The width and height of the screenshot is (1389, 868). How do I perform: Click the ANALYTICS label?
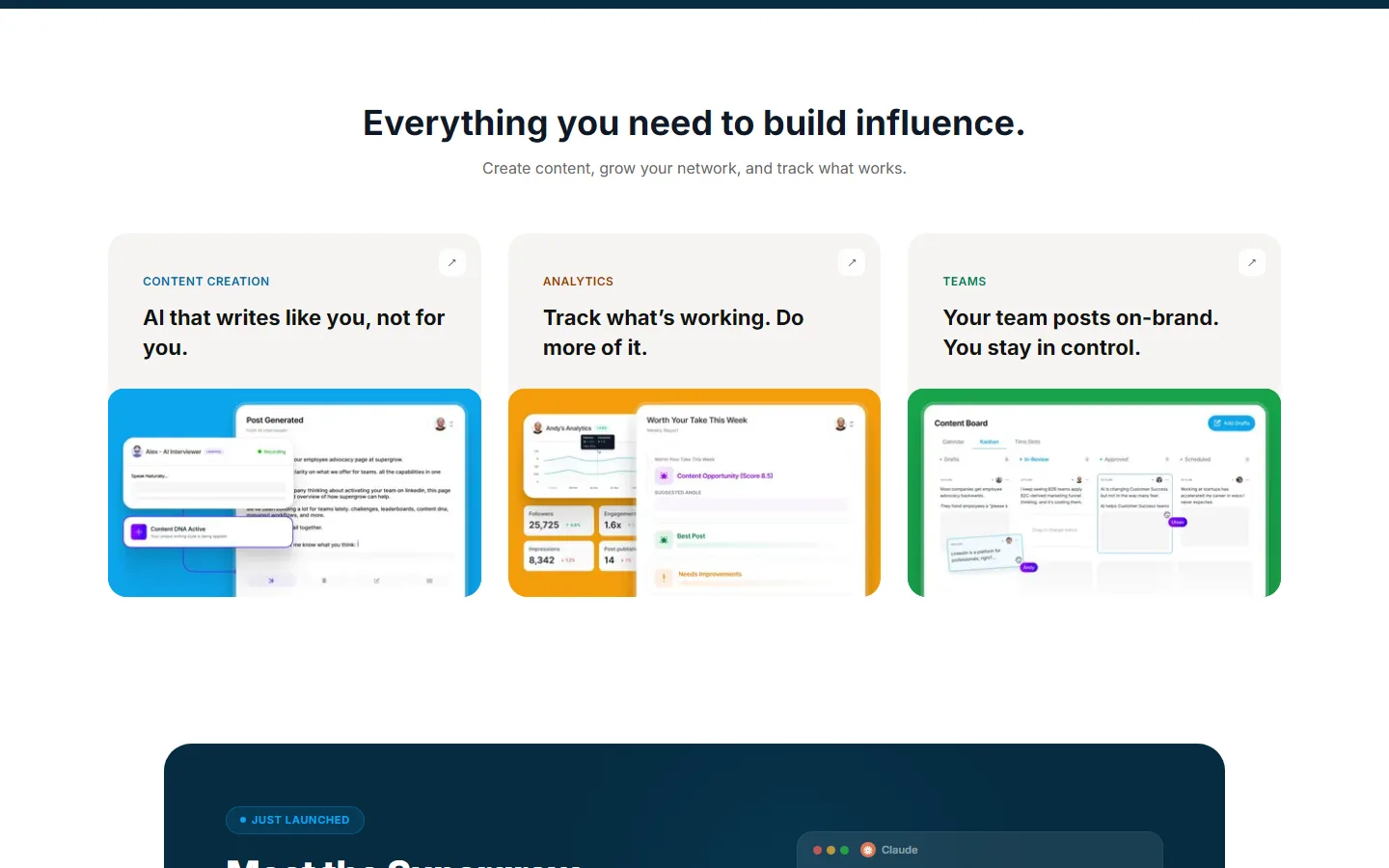click(x=578, y=282)
